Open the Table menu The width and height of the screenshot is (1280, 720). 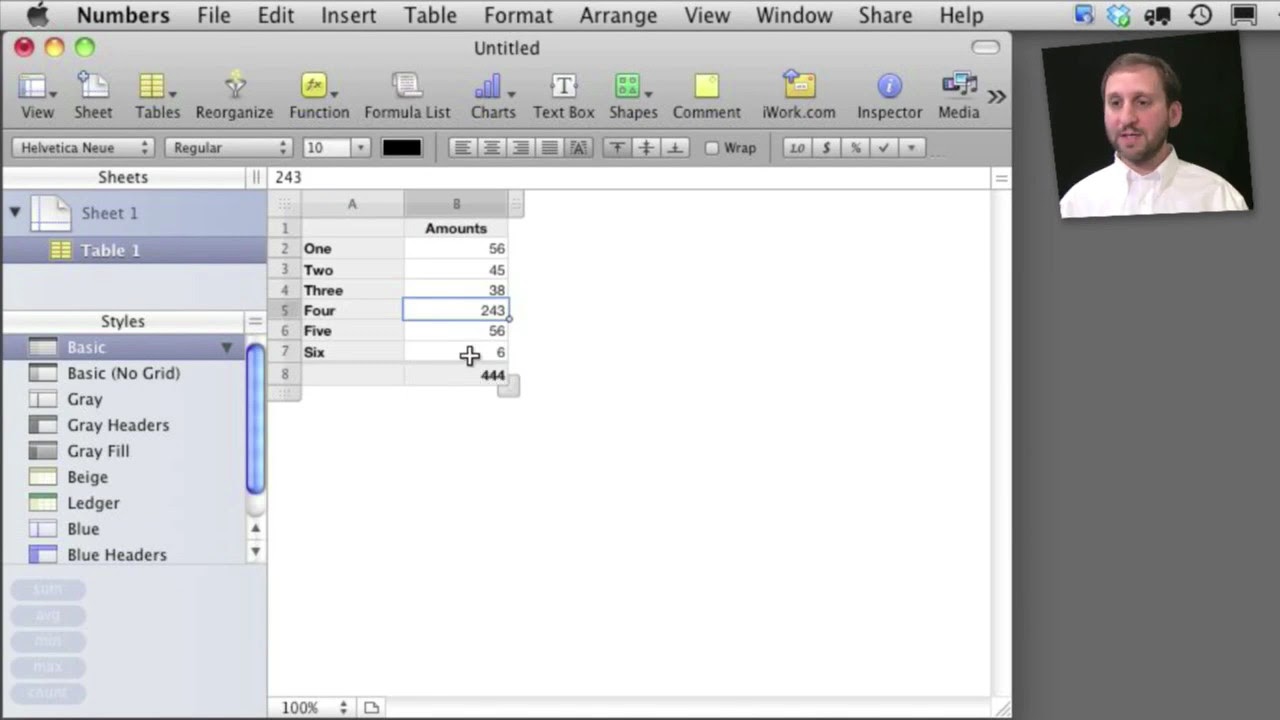coord(430,15)
